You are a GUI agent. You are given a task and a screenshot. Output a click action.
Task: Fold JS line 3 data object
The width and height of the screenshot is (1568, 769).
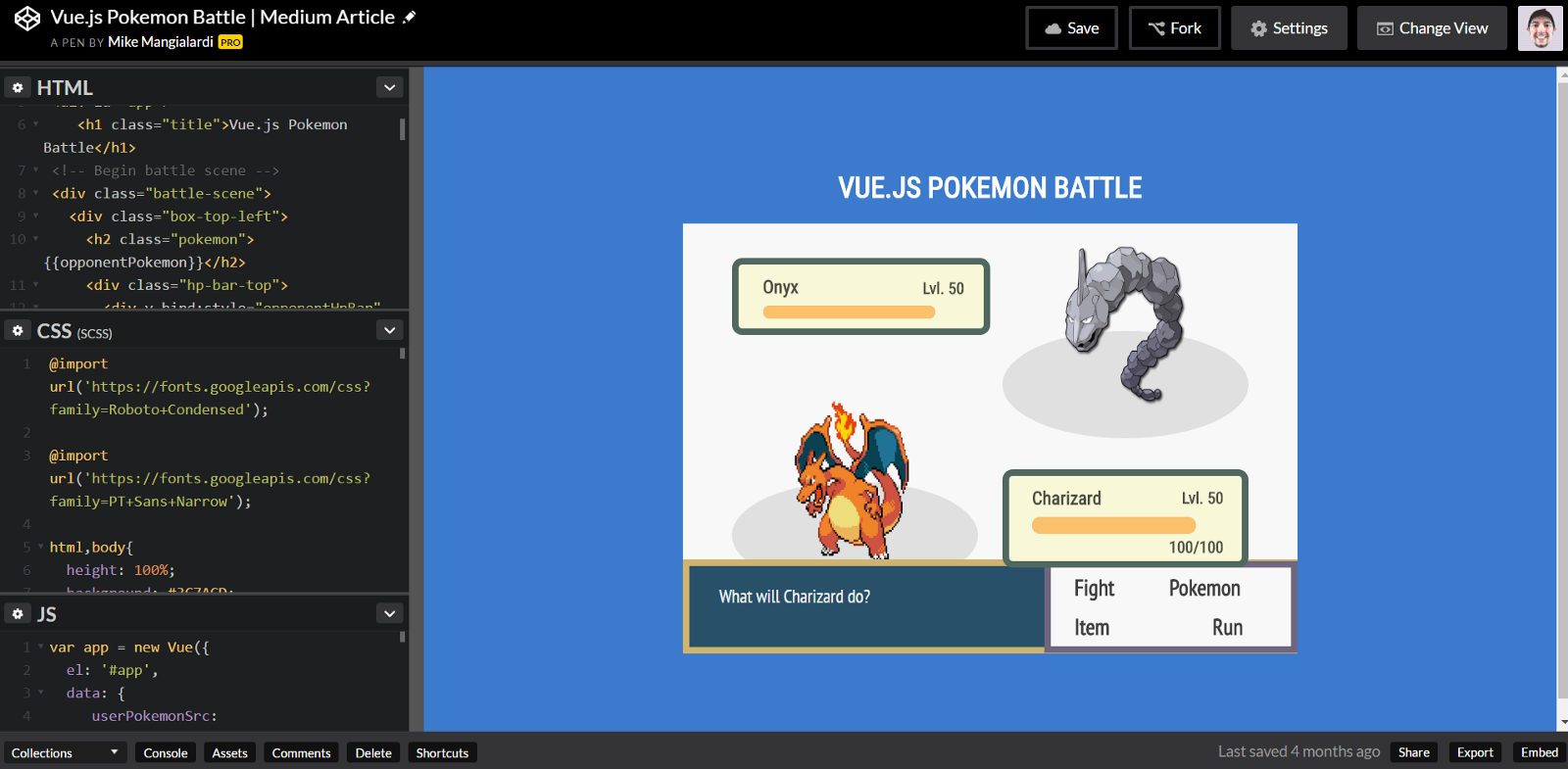[x=40, y=693]
